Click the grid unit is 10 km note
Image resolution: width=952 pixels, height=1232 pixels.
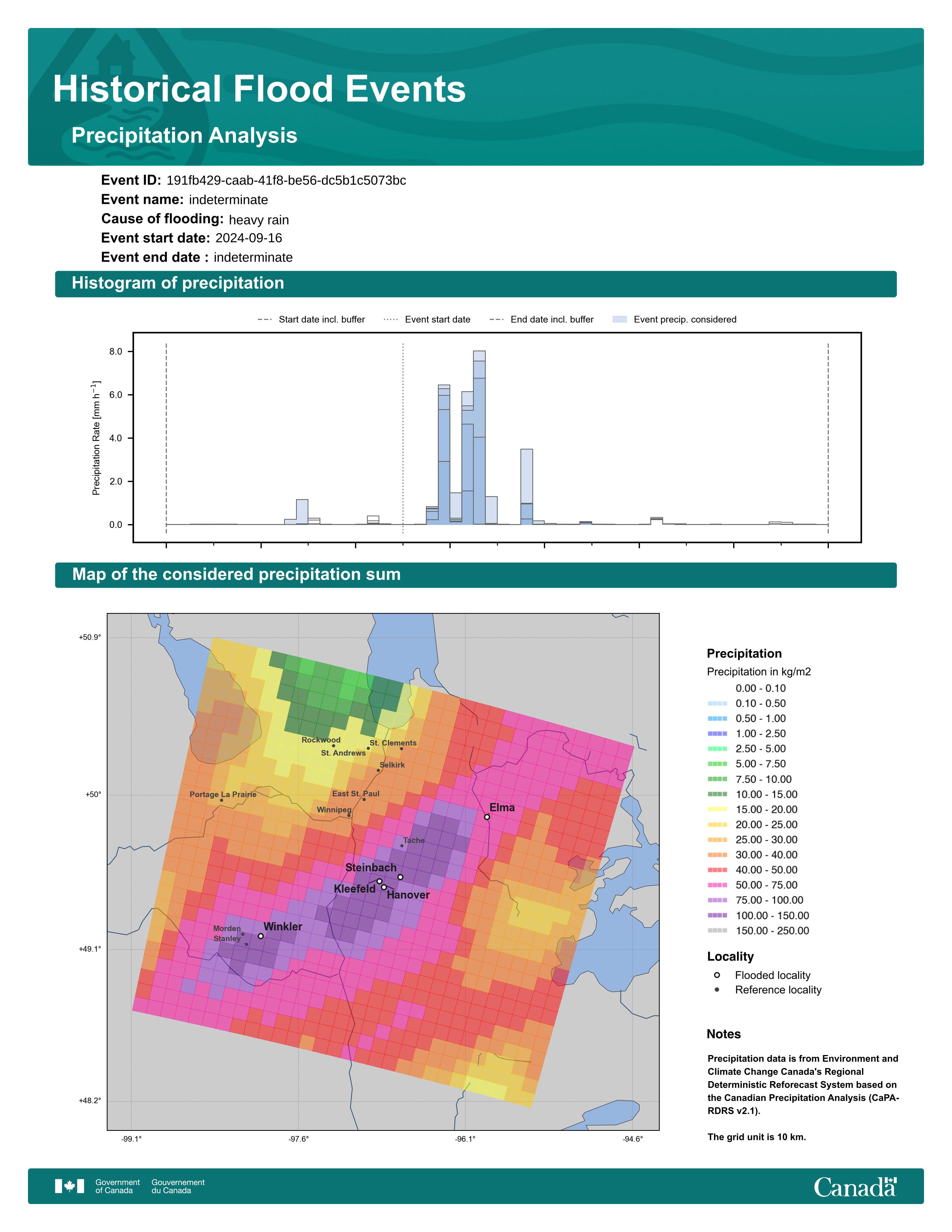point(757,1137)
